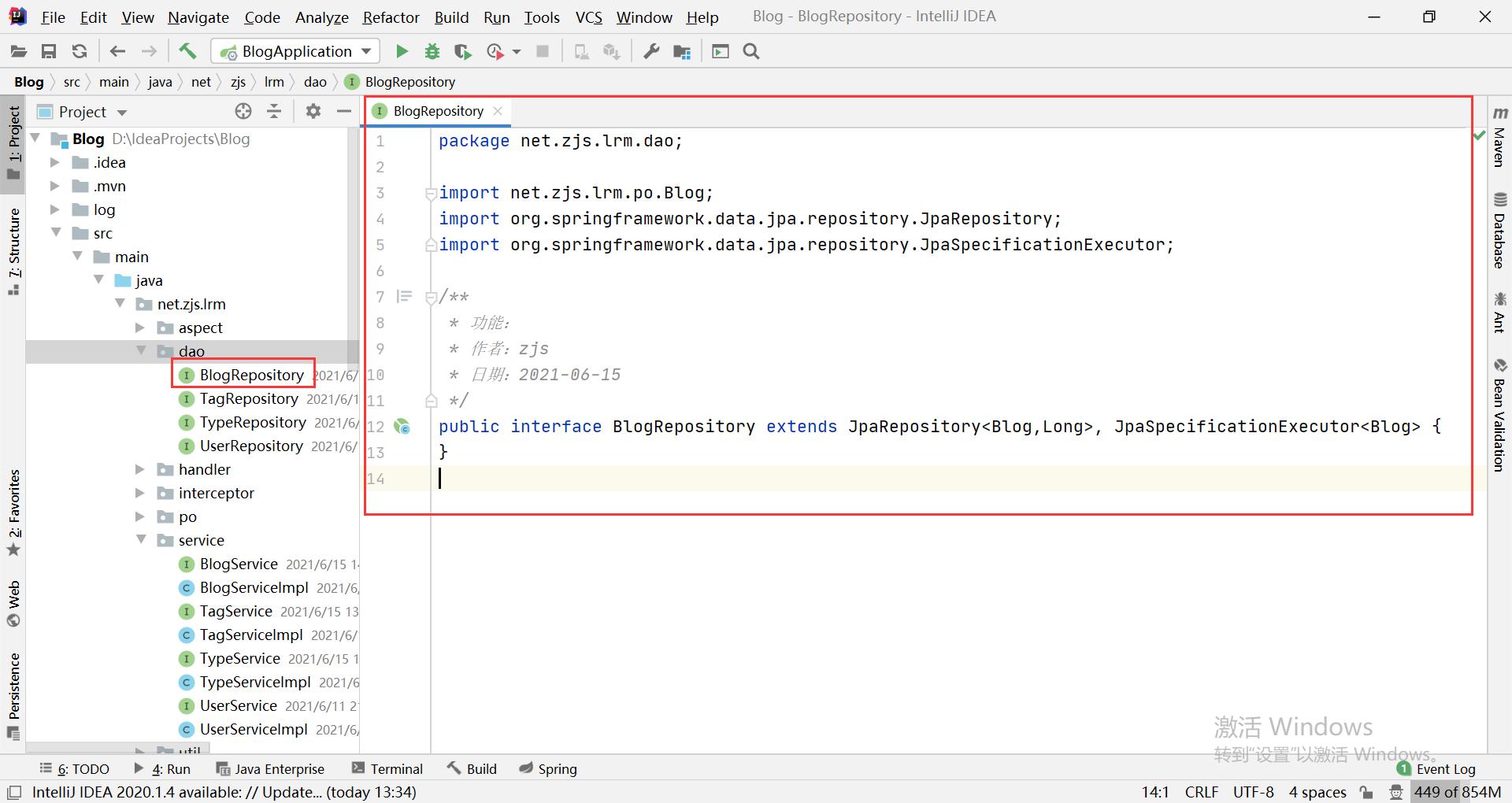Click the green checkmark inspection indicator
The height and width of the screenshot is (803, 1512).
1479,136
